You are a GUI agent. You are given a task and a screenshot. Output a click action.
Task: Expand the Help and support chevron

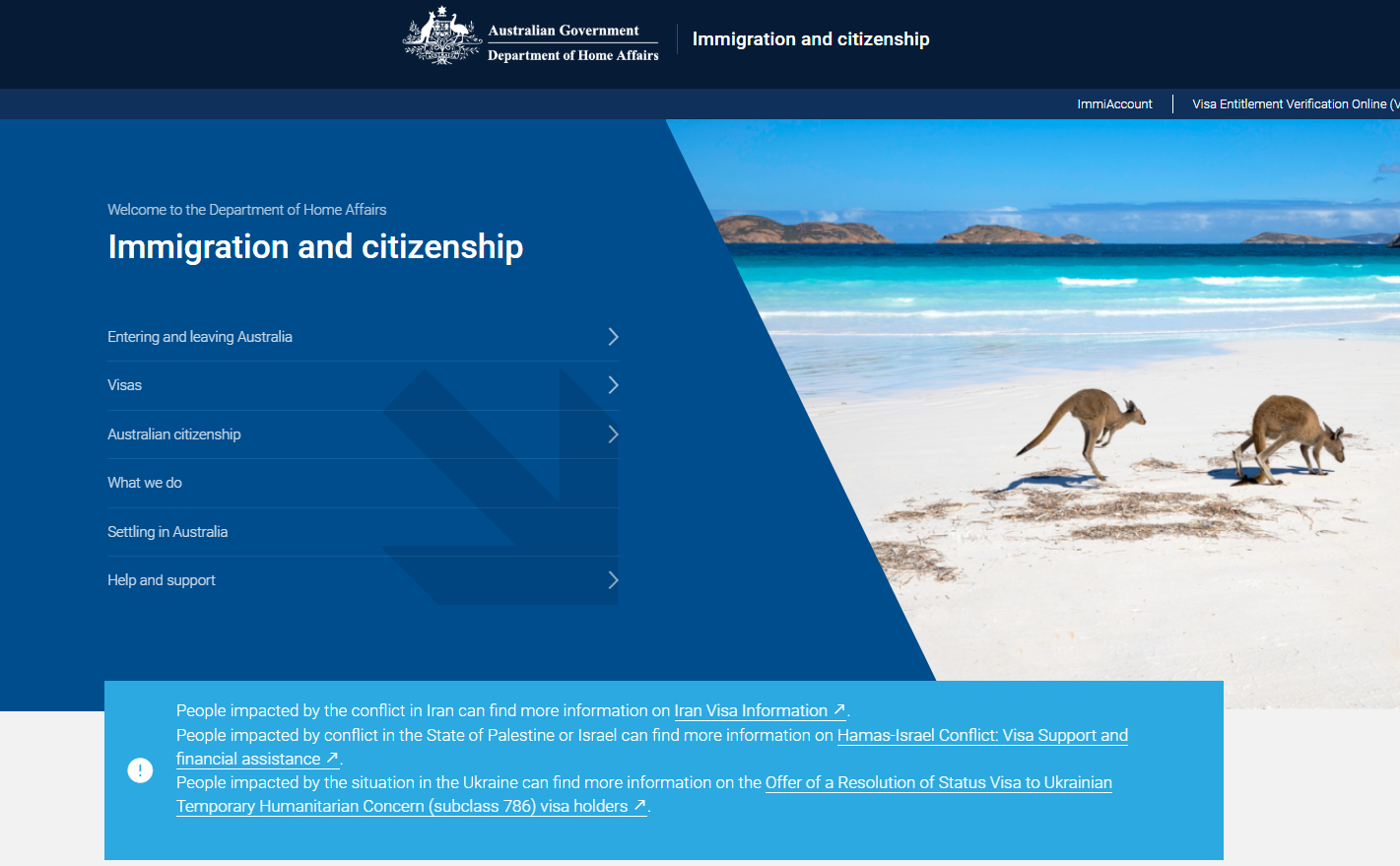pos(613,580)
